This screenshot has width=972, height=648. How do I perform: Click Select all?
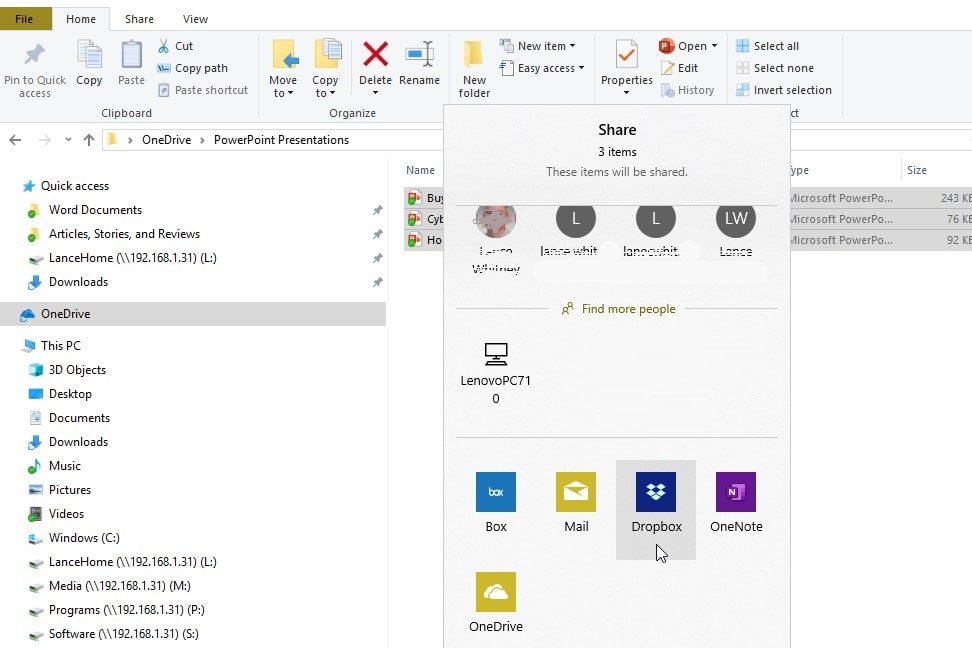click(767, 46)
